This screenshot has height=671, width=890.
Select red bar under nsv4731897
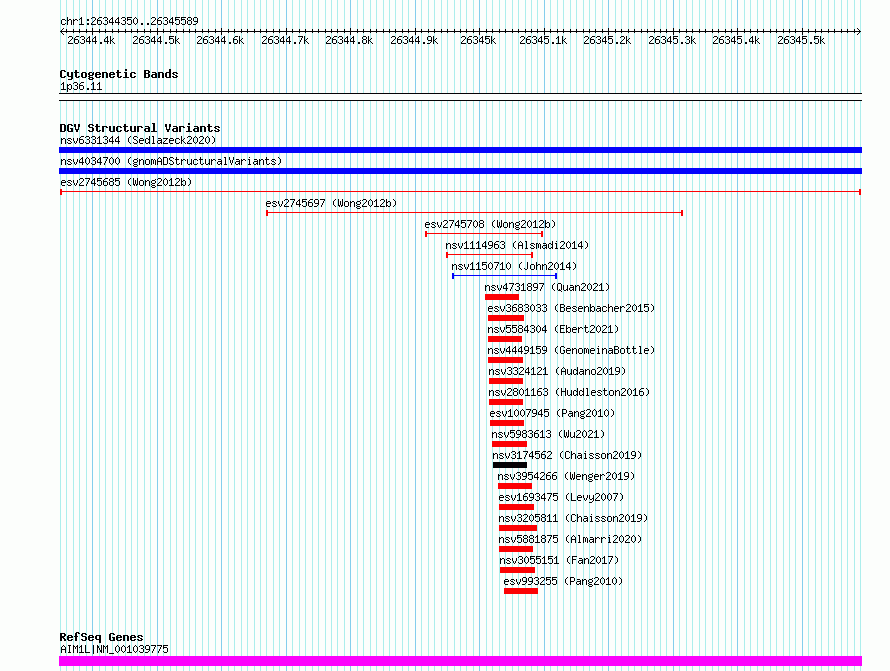[x=502, y=297]
